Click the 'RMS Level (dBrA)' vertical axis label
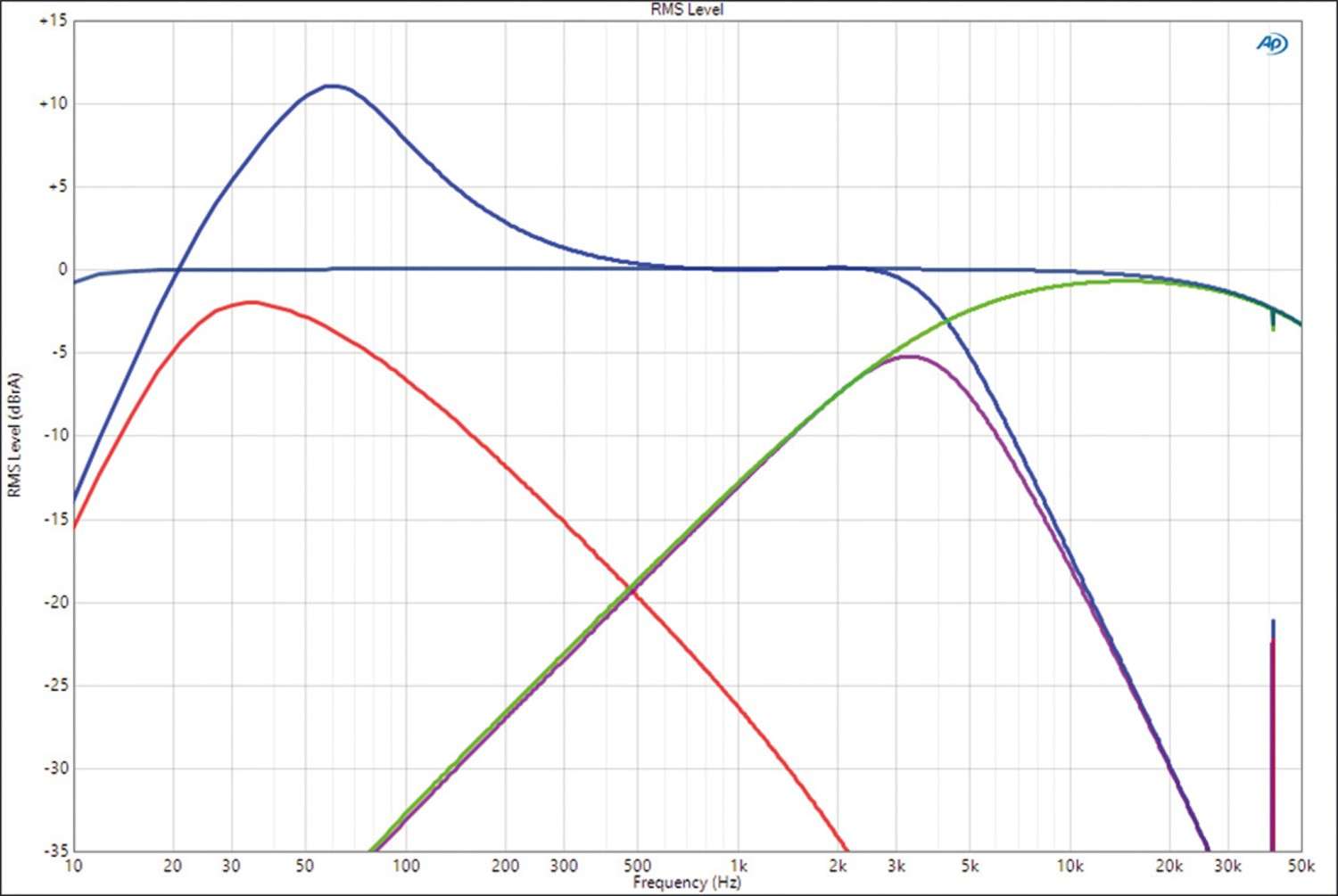The image size is (1338, 896). tap(13, 435)
